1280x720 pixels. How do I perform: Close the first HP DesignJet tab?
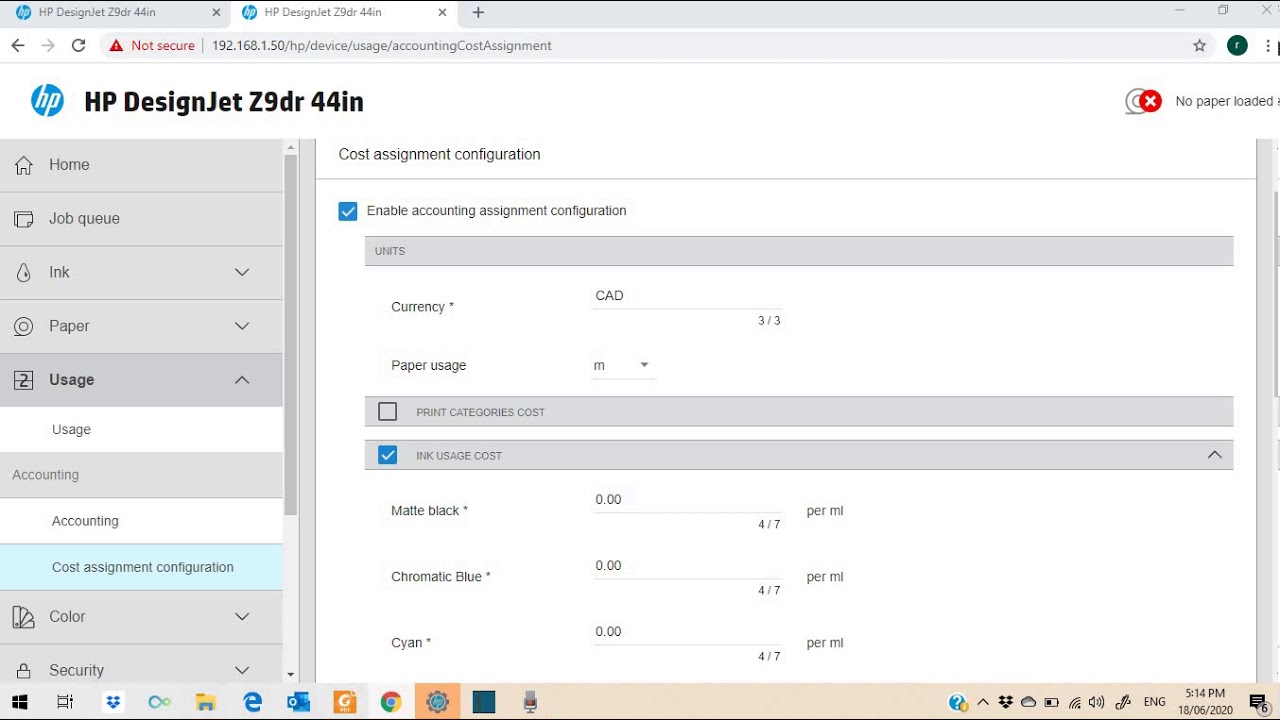pyautogui.click(x=216, y=13)
